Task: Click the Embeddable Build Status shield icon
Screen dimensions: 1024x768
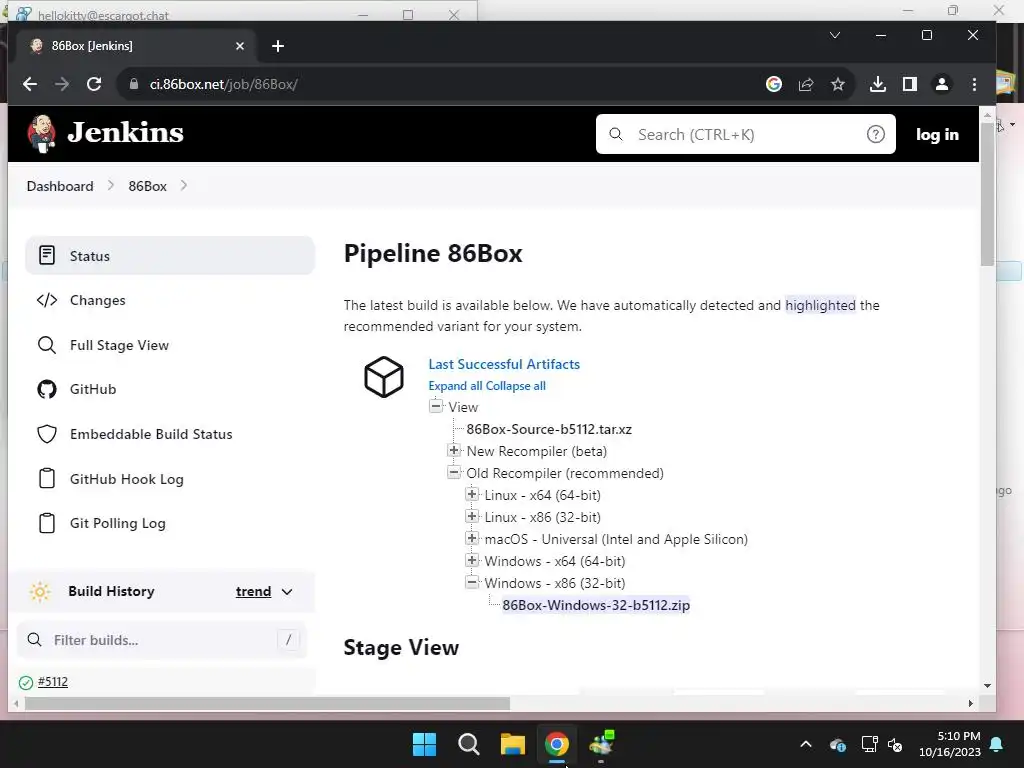Action: [47, 434]
